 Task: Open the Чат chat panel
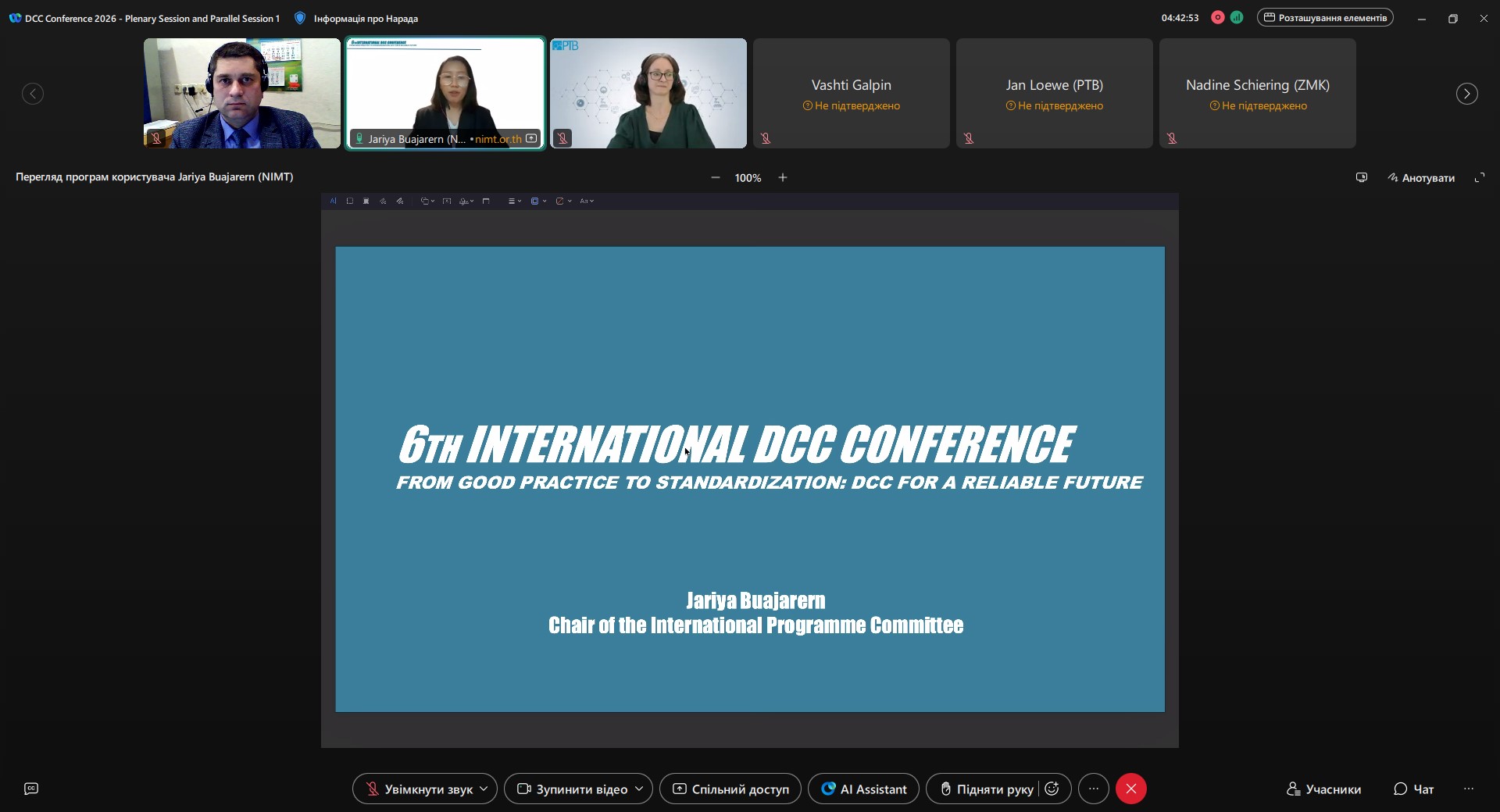[1414, 789]
